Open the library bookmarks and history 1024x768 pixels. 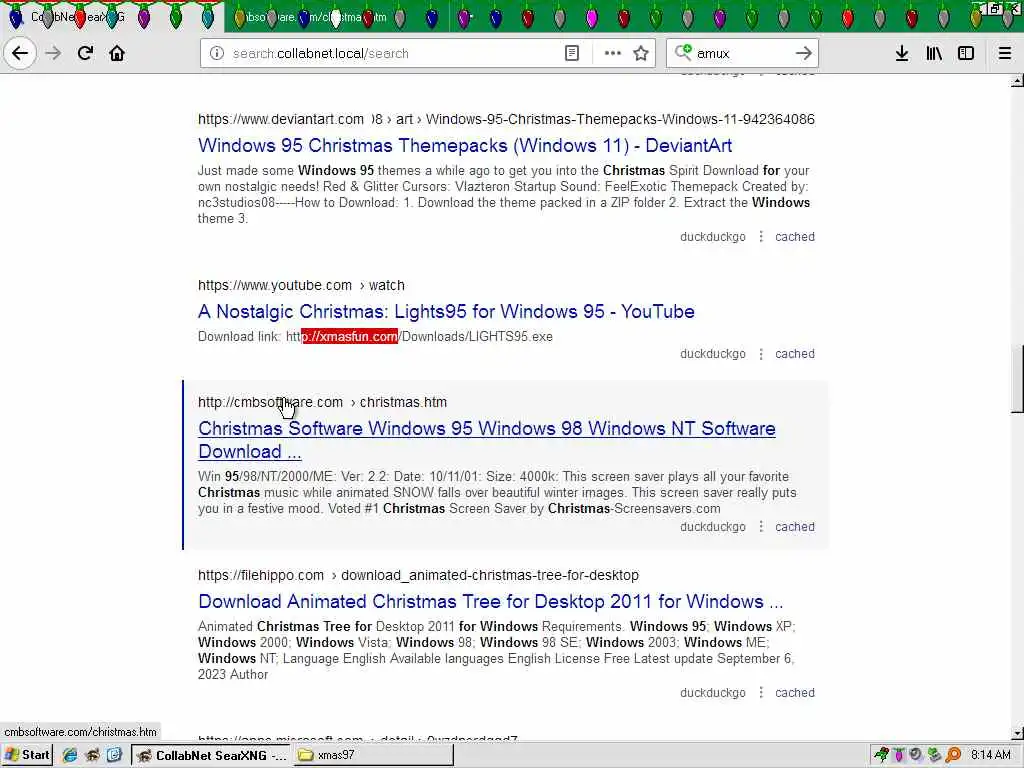[x=934, y=53]
